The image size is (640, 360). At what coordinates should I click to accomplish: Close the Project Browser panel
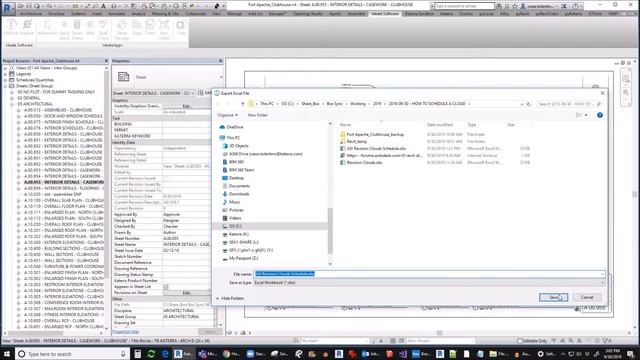[106, 61]
